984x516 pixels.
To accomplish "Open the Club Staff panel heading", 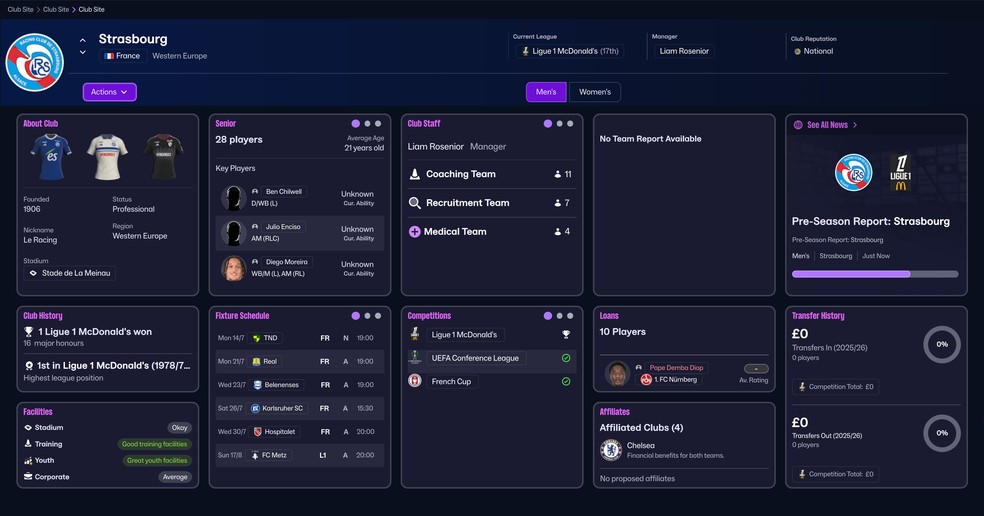I will tap(424, 124).
